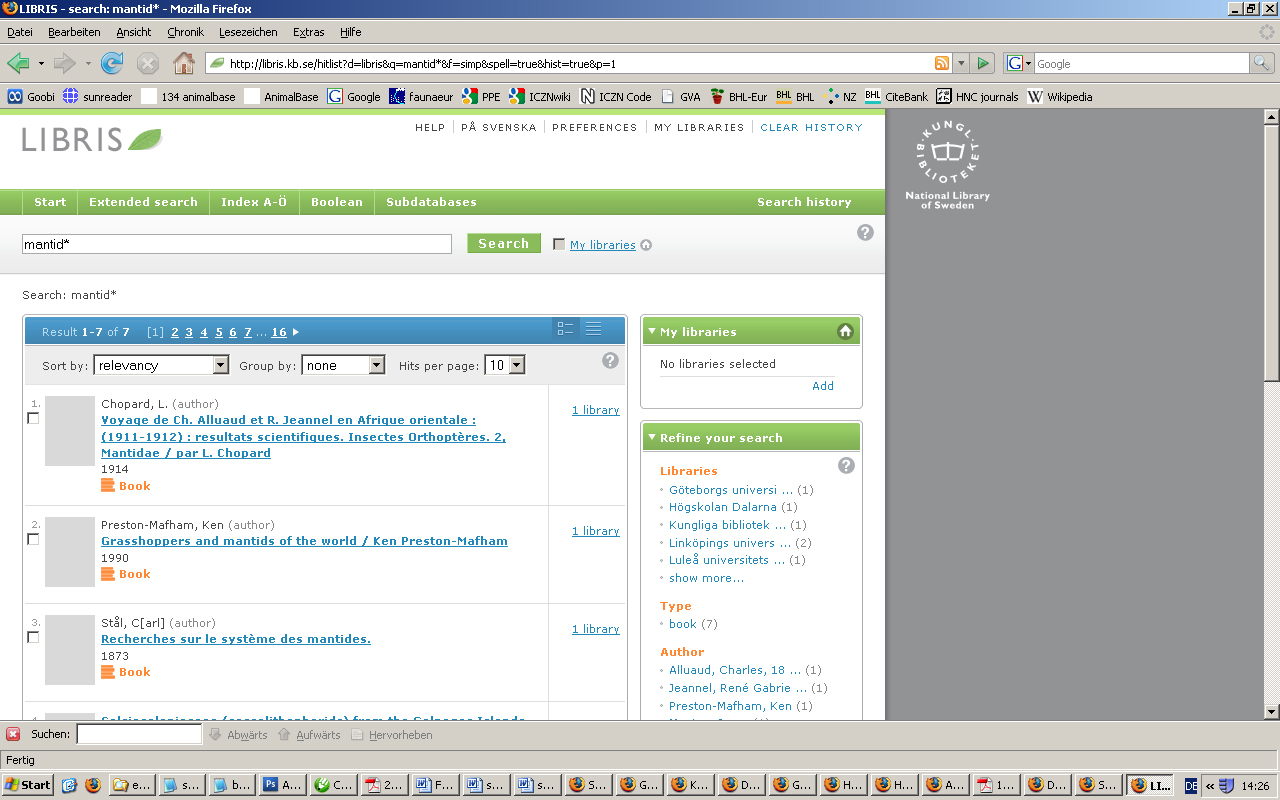Click the Firefox reload page icon
This screenshot has height=800, width=1280.
click(x=112, y=64)
